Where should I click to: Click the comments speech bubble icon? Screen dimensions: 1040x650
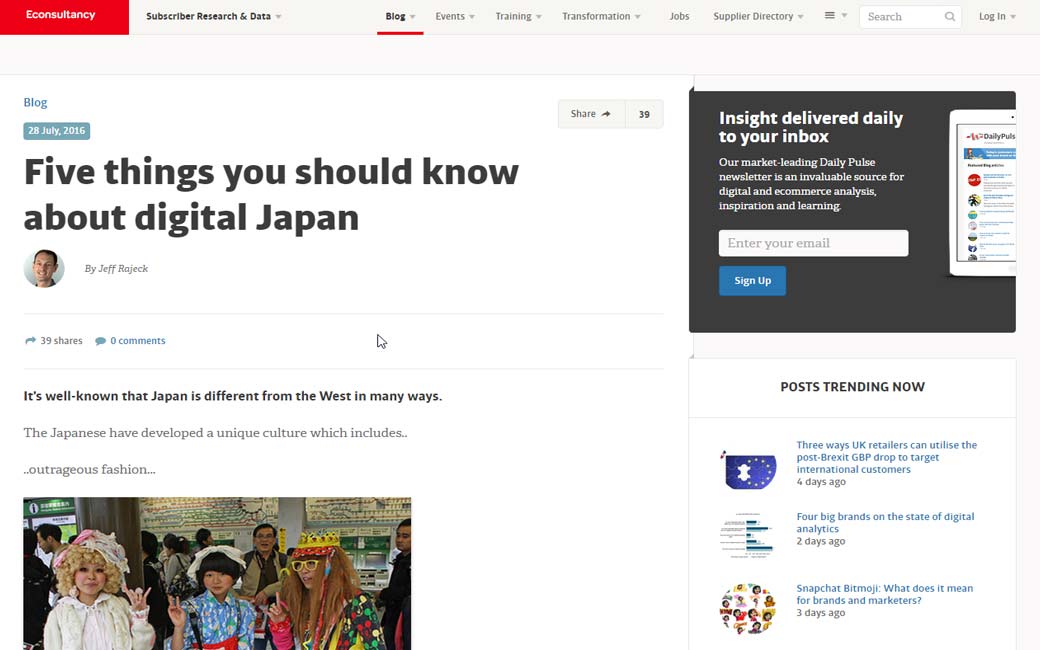coord(100,341)
